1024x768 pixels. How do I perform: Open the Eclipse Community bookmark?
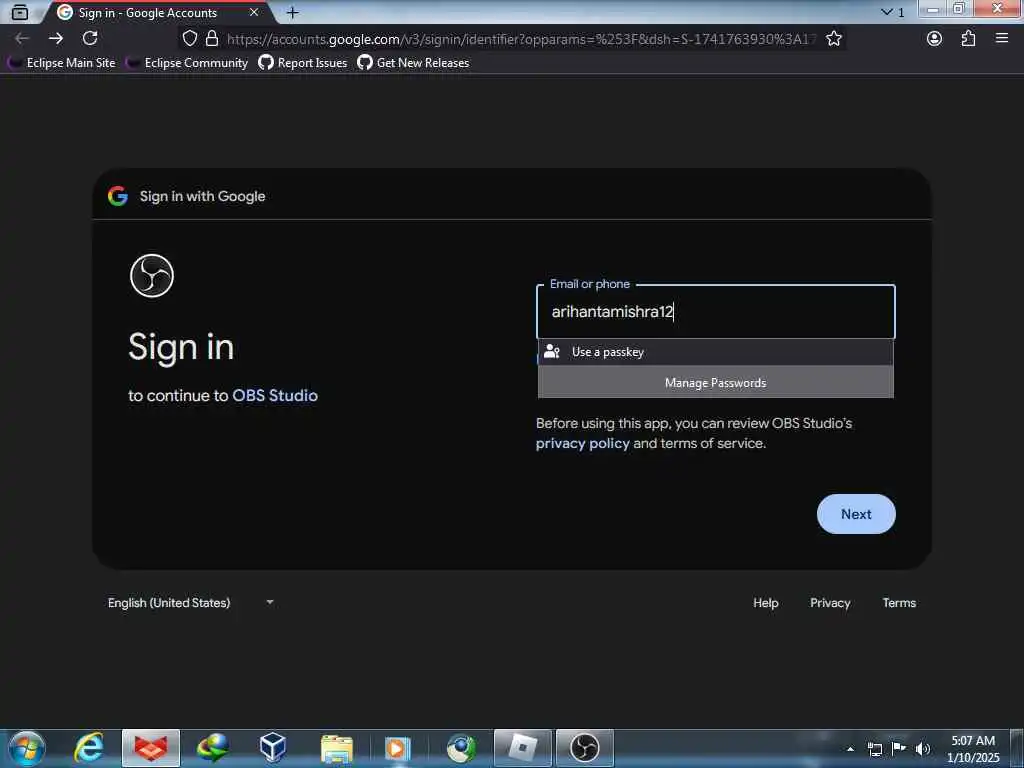tap(187, 63)
